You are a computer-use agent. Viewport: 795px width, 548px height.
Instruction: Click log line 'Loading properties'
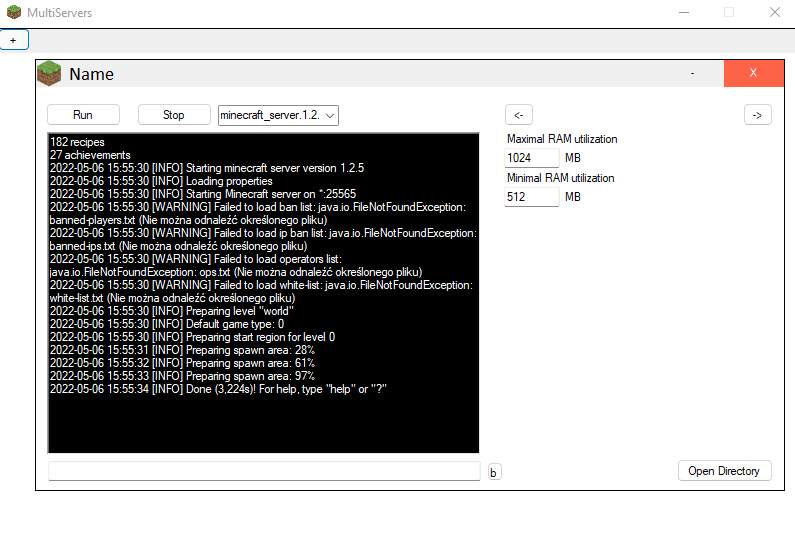(x=161, y=181)
